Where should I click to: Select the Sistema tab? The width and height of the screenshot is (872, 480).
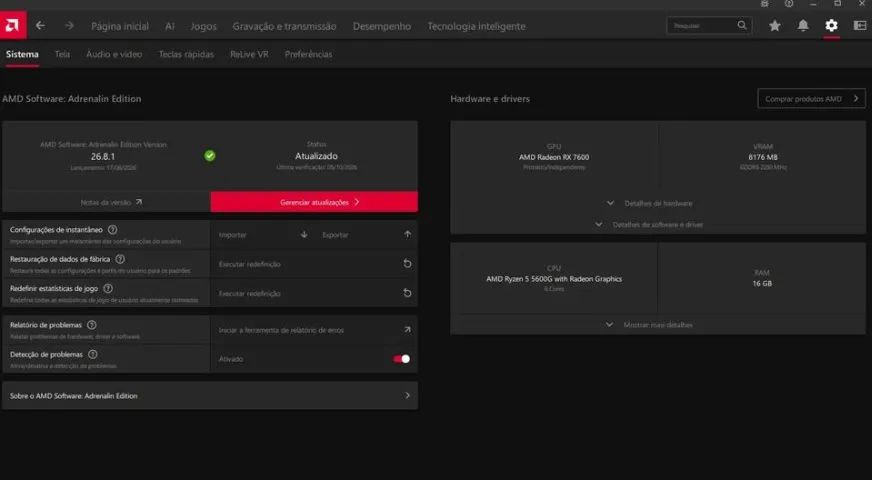(x=22, y=54)
